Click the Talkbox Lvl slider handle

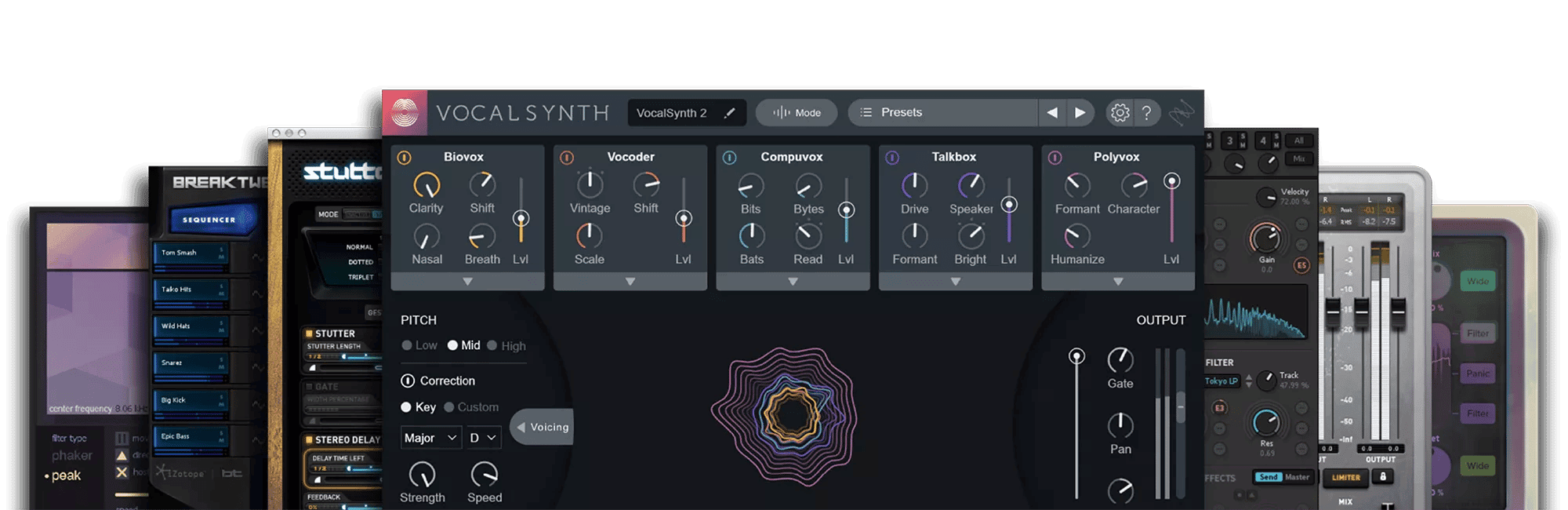coord(1010,205)
